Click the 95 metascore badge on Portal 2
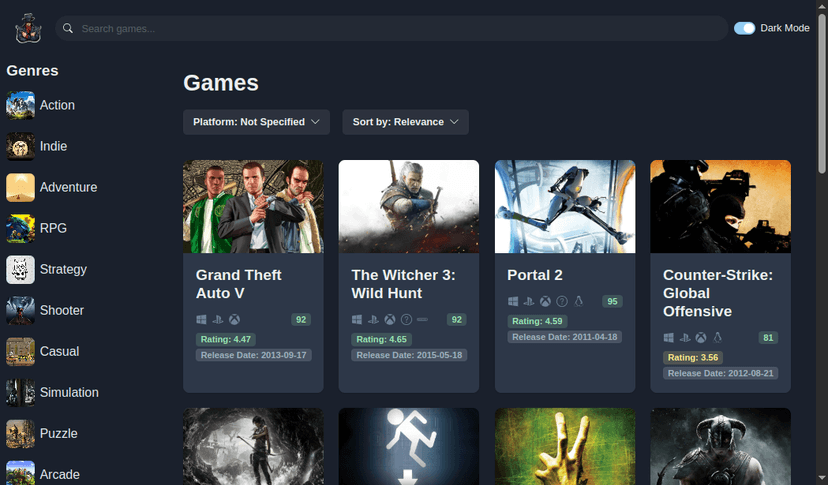Screen dimensions: 828x485 [x=613, y=301]
